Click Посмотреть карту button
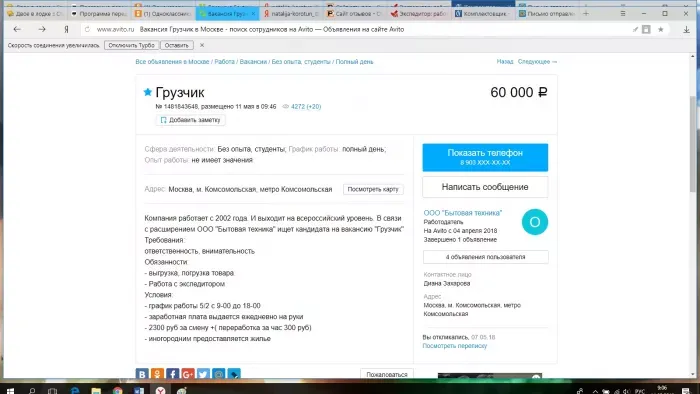 pos(373,189)
